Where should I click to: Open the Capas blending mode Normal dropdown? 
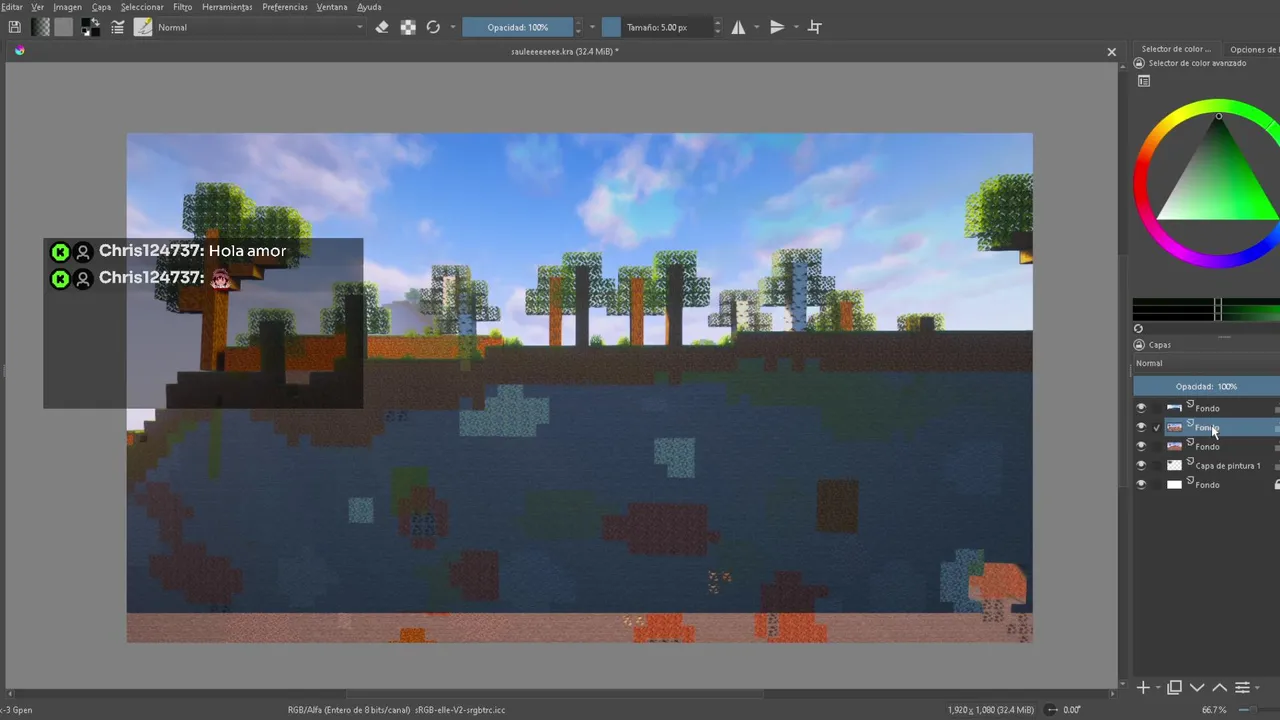click(1206, 363)
